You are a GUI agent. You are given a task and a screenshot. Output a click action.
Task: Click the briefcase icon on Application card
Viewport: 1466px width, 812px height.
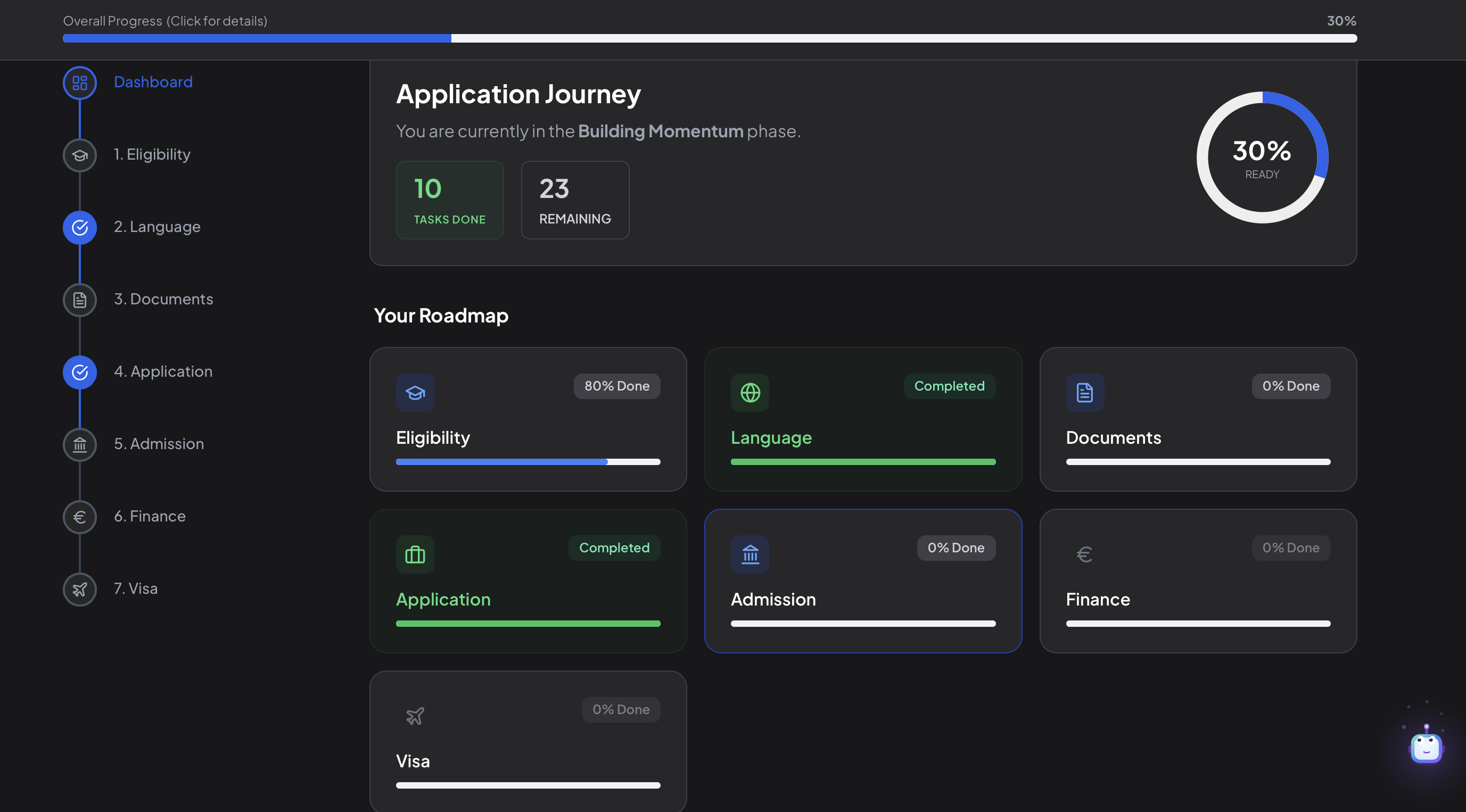pos(415,554)
